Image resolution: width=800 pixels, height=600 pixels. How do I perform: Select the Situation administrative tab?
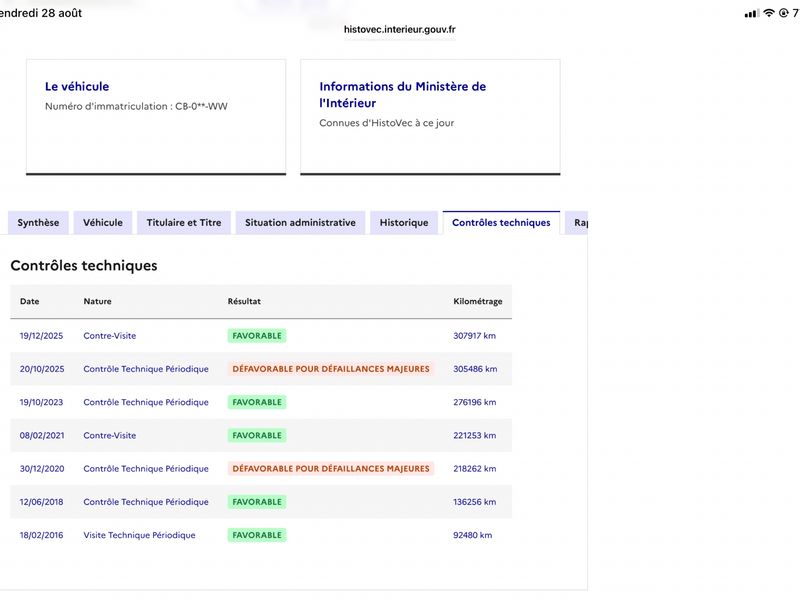coord(300,222)
